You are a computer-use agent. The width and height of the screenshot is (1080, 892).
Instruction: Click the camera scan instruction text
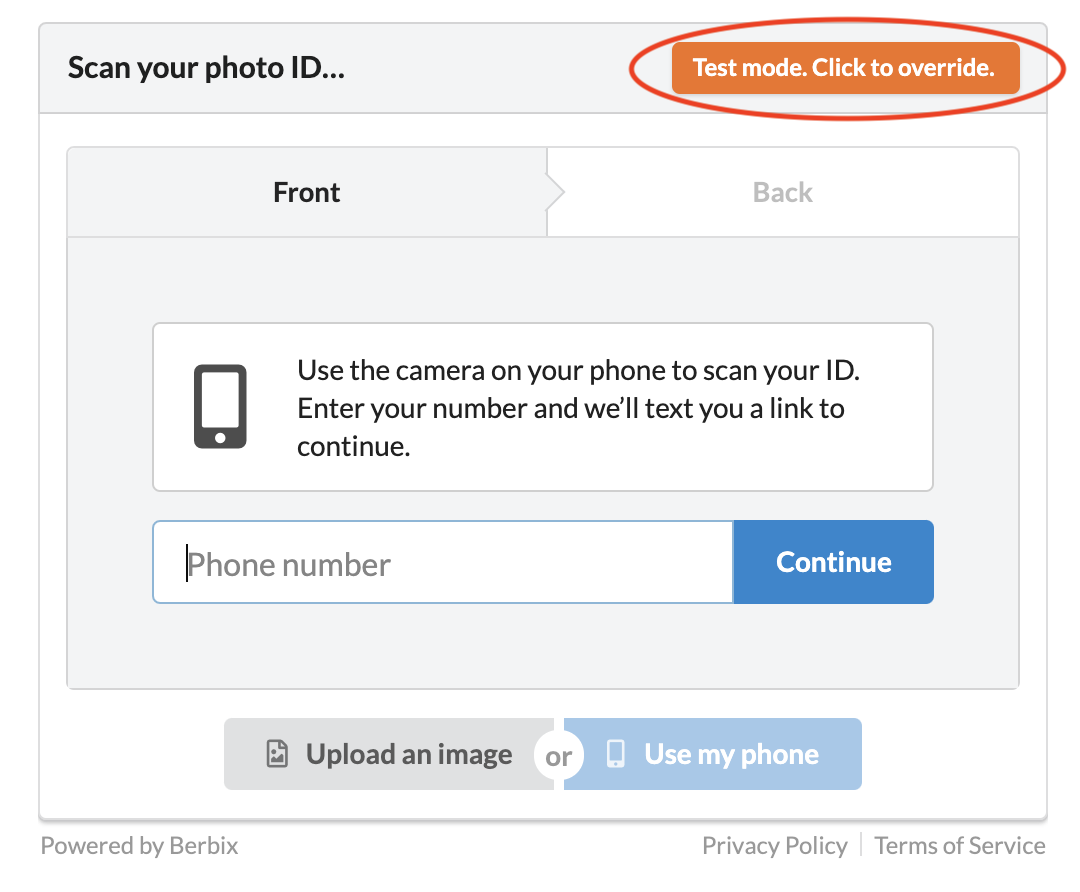579,408
